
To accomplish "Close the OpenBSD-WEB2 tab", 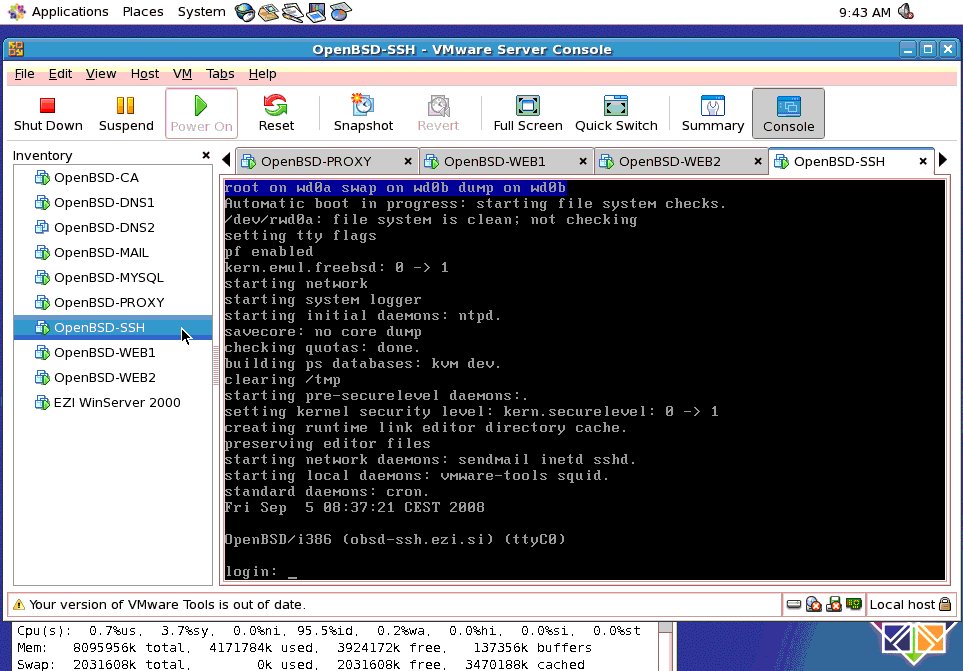I will click(757, 161).
